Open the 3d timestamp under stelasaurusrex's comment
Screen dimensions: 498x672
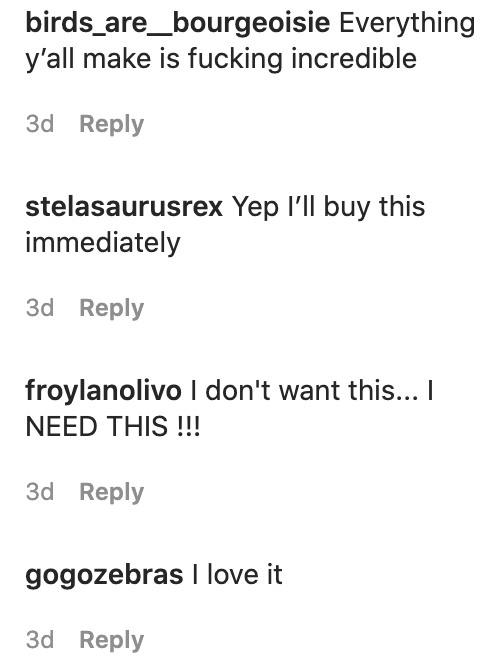click(40, 308)
